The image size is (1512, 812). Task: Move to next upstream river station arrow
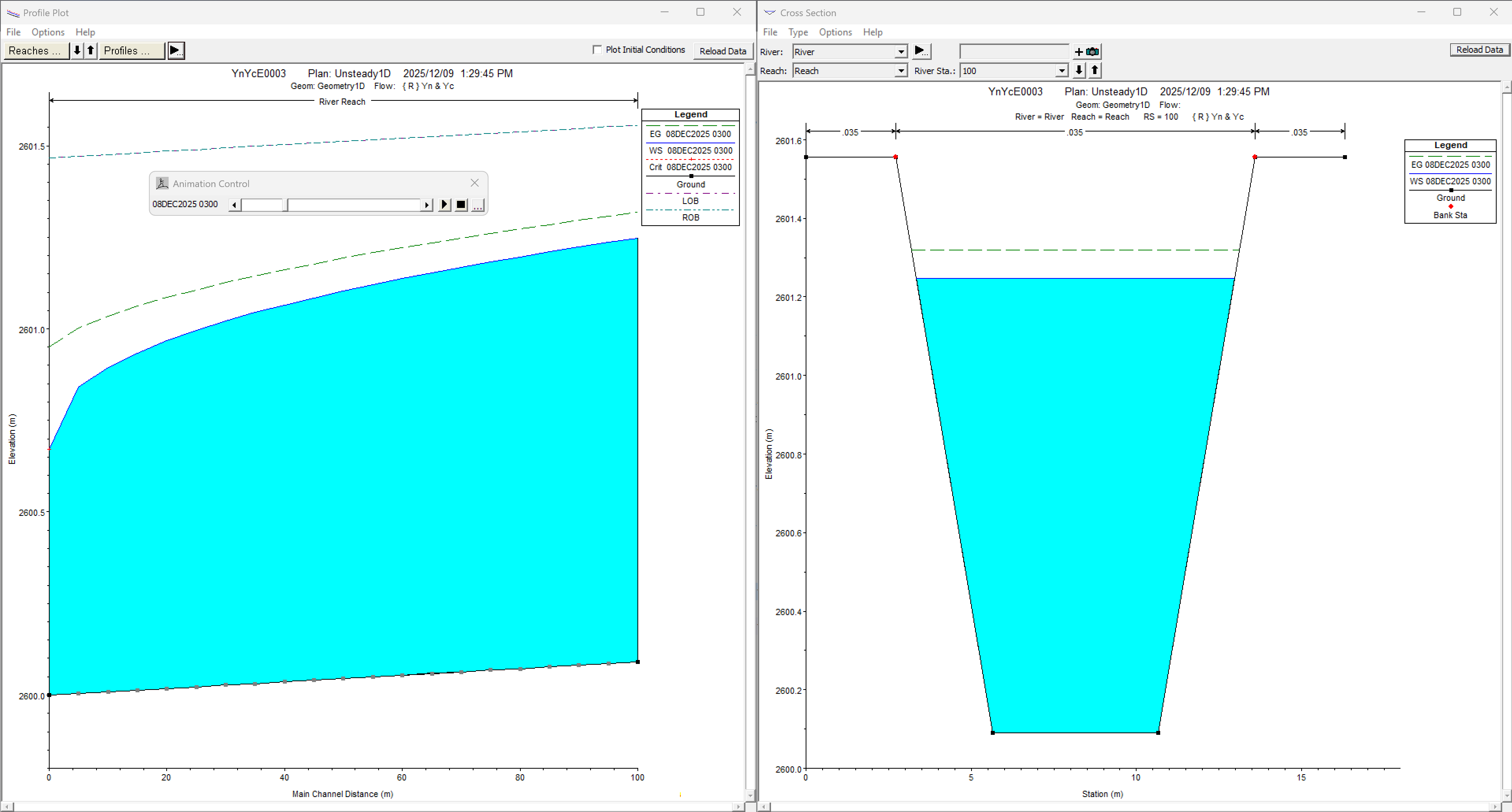[1095, 70]
